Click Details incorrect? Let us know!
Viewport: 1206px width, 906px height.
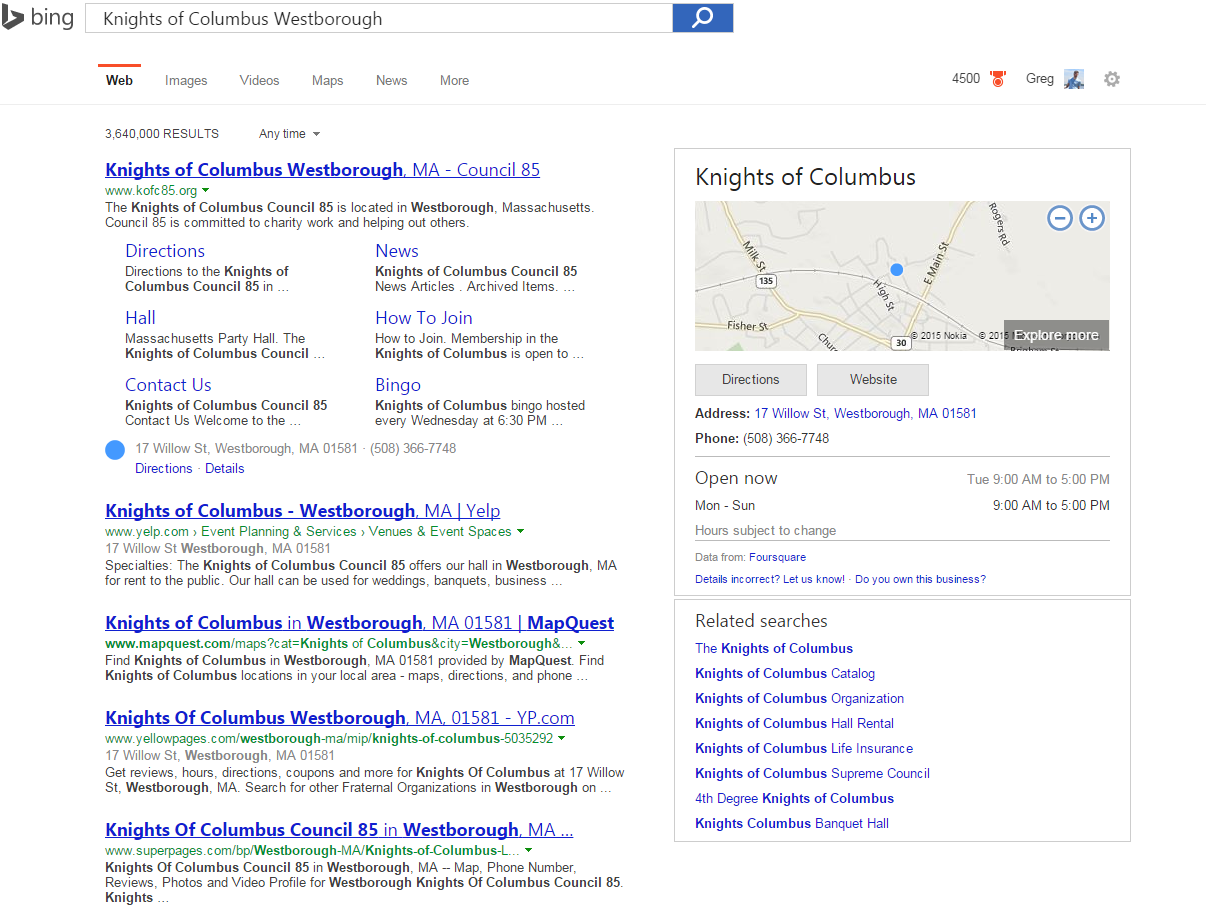(770, 579)
